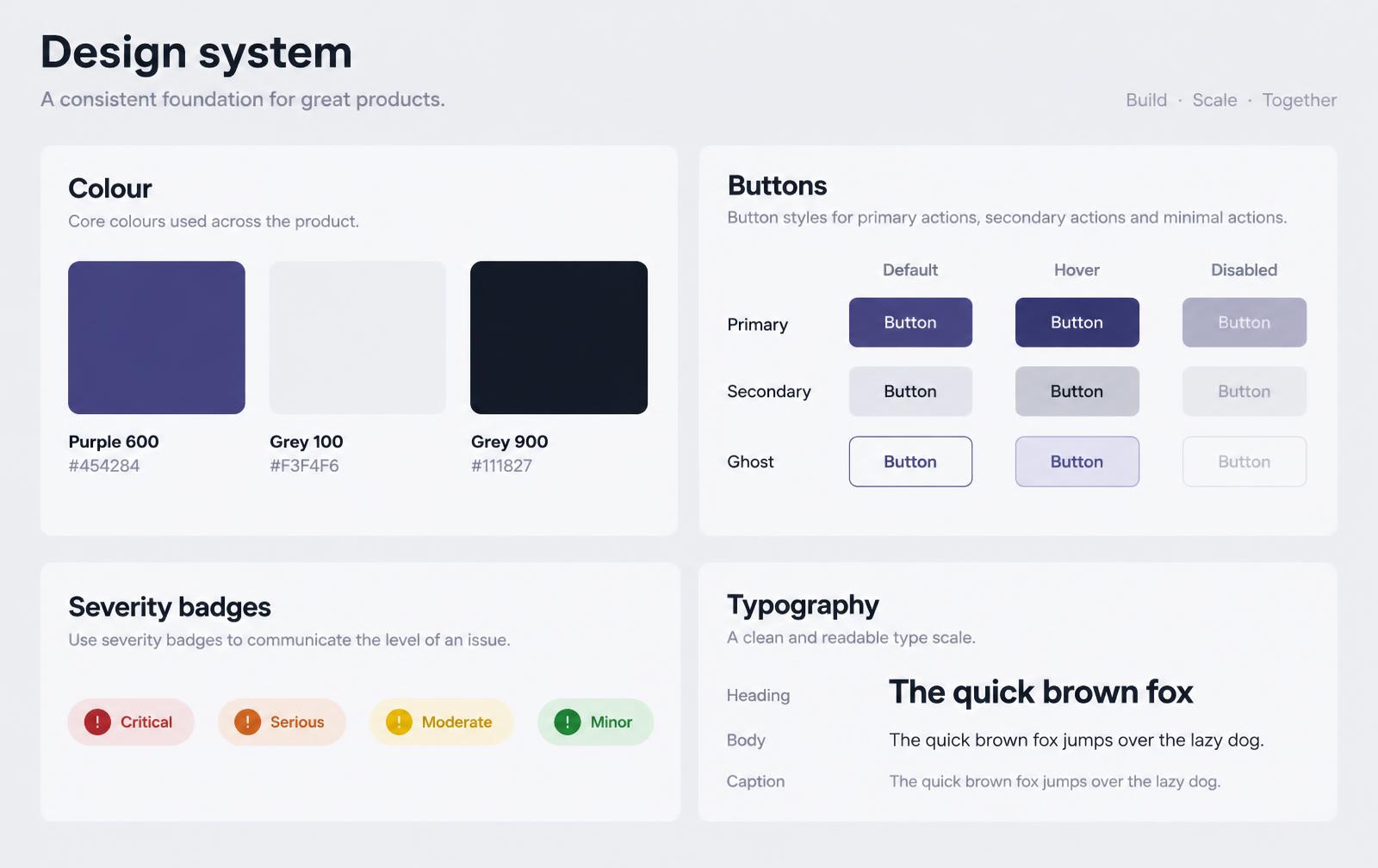The height and width of the screenshot is (868, 1378).
Task: Click the Ghost row label
Action: (x=750, y=462)
